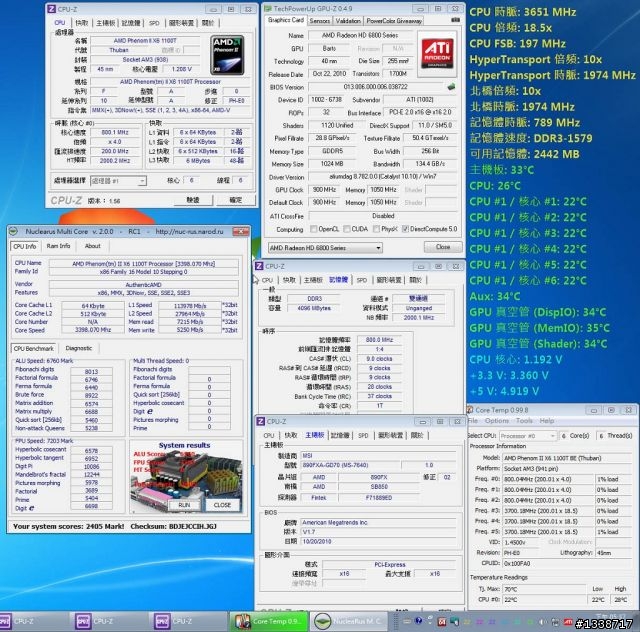Image resolution: width=640 pixels, height=632 pixels.
Task: Click the blue help icon in system tray
Action: [419, 621]
